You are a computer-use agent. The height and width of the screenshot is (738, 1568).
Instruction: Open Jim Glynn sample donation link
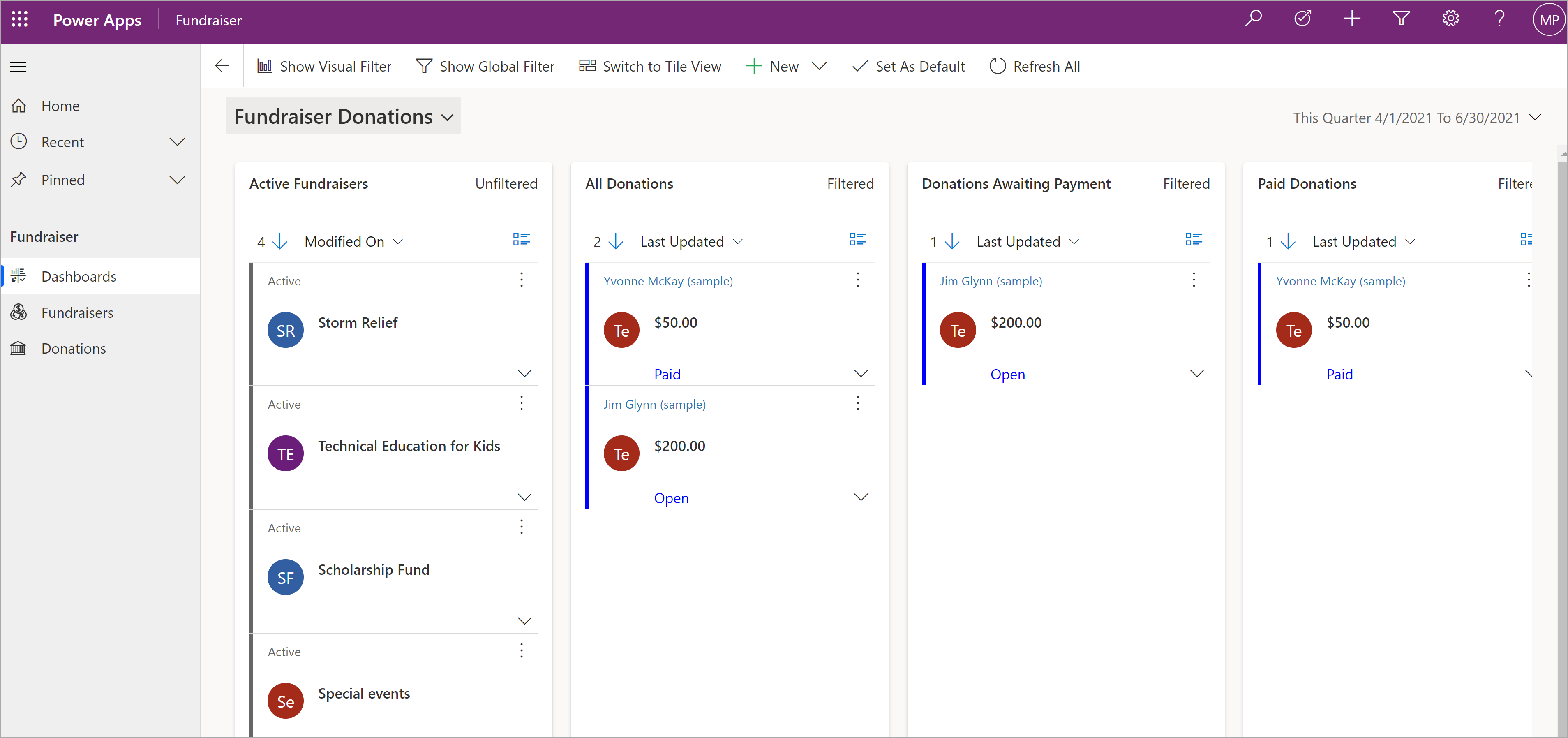point(654,404)
